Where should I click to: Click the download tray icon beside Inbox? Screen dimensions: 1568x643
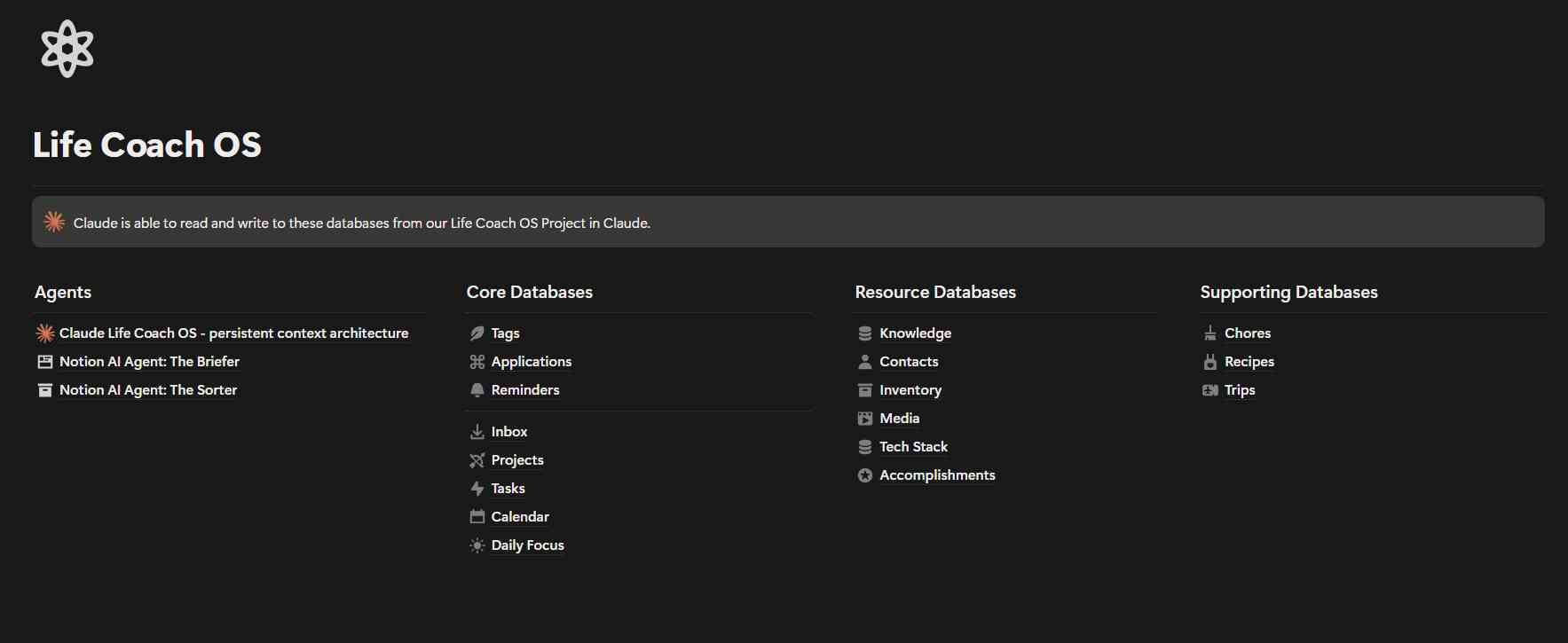tap(477, 432)
